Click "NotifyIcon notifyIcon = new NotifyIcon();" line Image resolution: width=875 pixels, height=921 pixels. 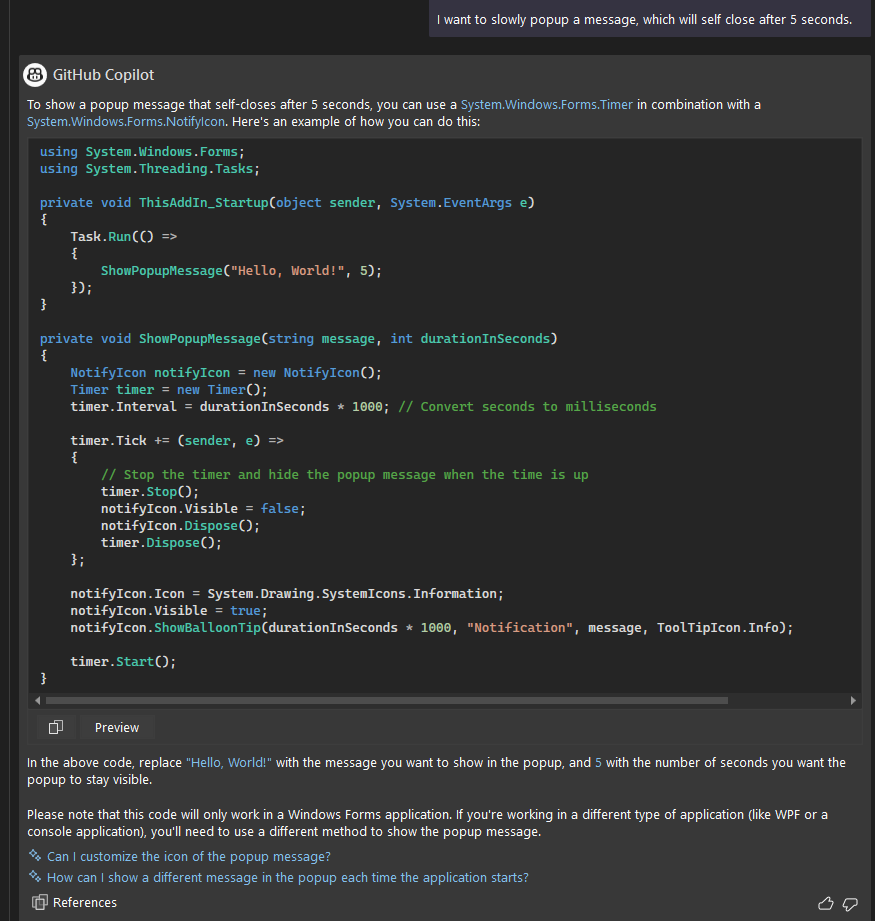pyautogui.click(x=226, y=373)
